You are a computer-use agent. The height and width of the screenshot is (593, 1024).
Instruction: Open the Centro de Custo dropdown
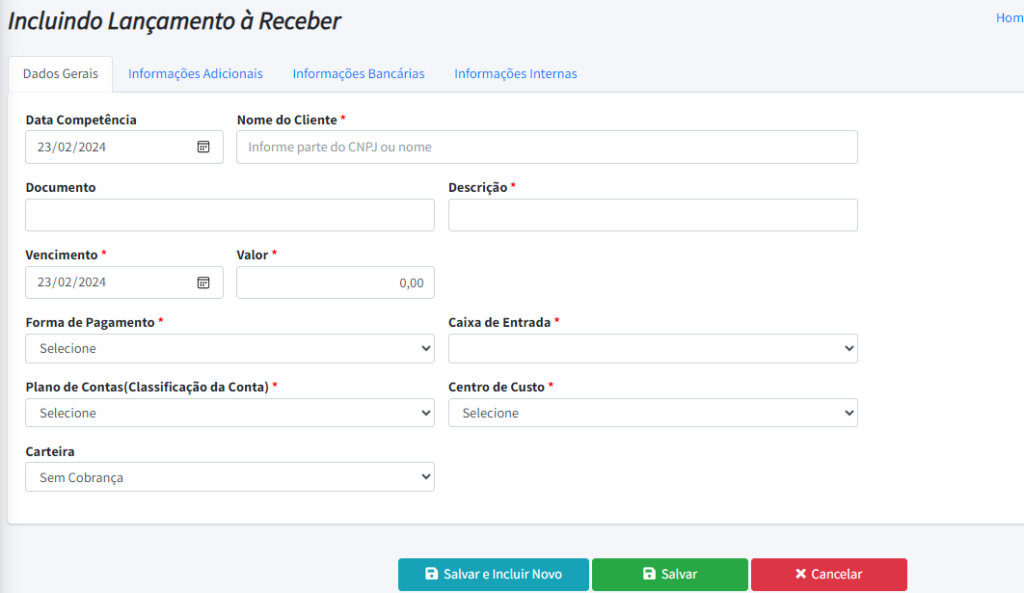652,413
